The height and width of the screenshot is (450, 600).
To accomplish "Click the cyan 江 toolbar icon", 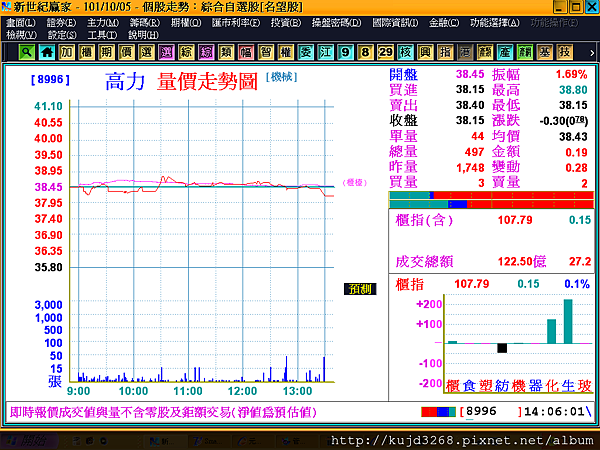I will 326,52.
